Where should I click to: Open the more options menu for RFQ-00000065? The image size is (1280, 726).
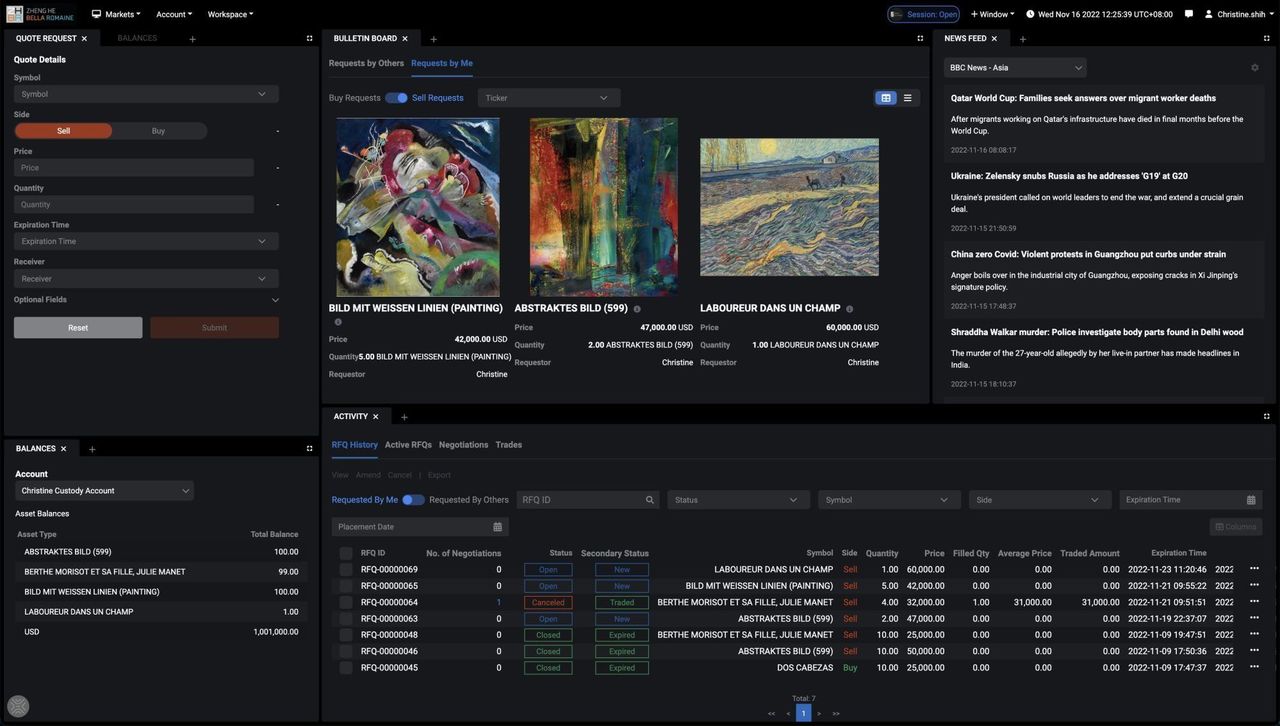pos(1254,586)
